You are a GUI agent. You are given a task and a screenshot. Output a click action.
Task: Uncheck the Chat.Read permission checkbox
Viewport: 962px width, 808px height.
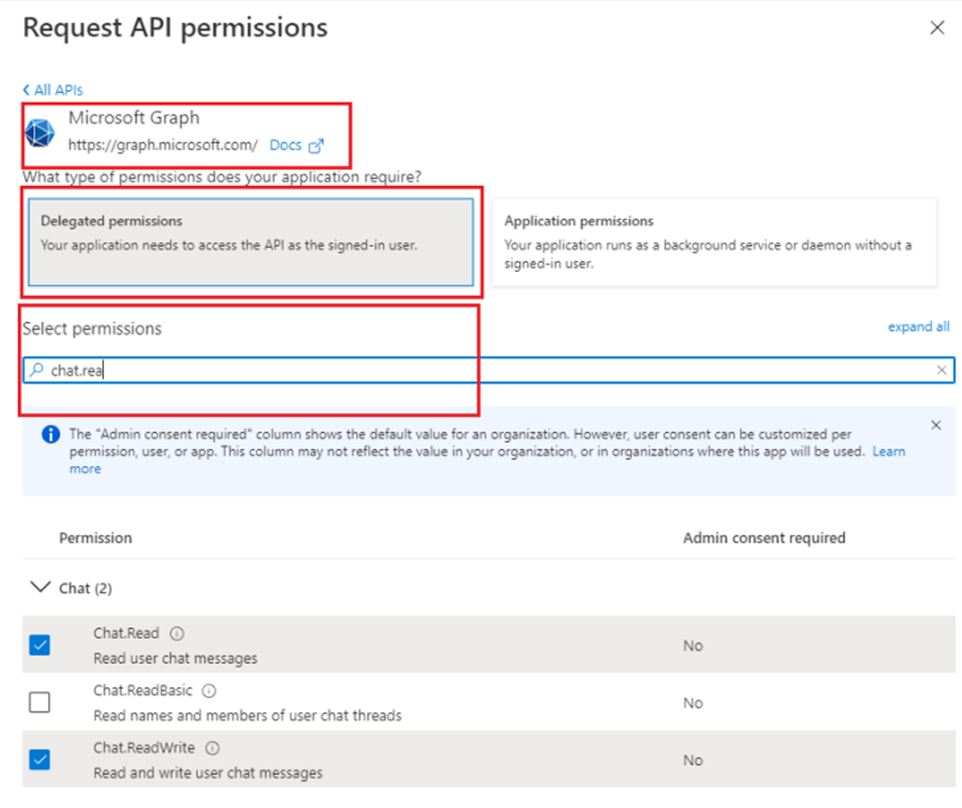pos(39,646)
